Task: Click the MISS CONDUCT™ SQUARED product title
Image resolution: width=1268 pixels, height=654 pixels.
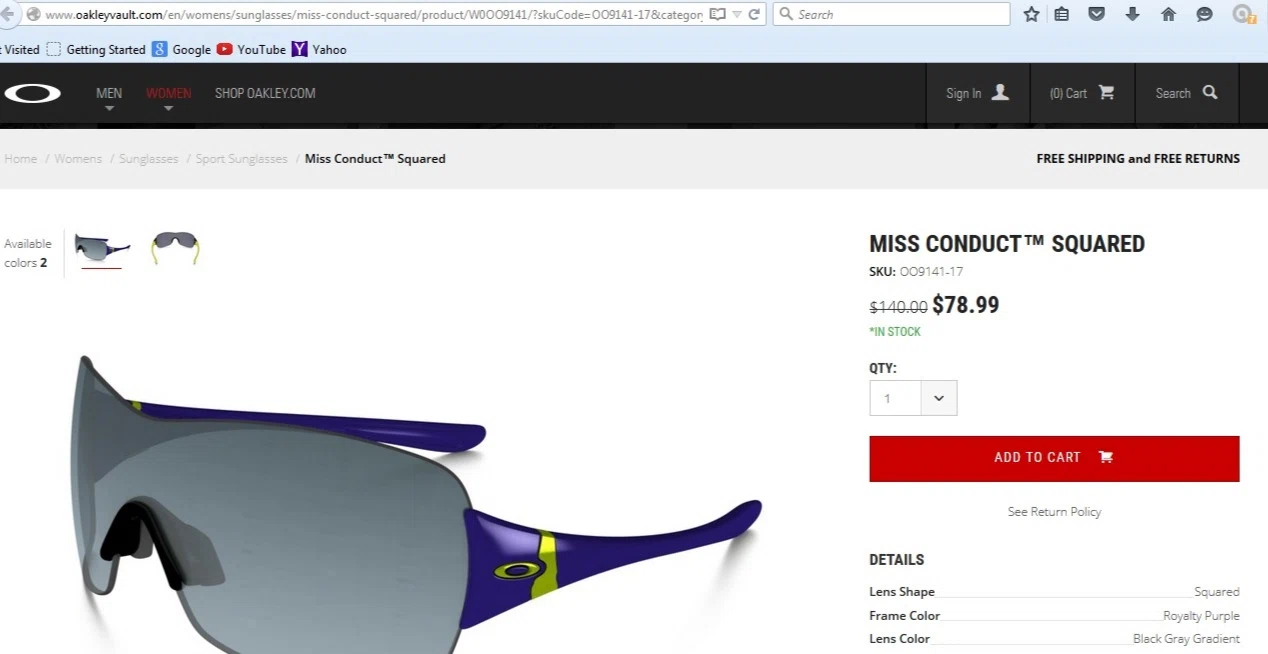Action: click(1007, 244)
